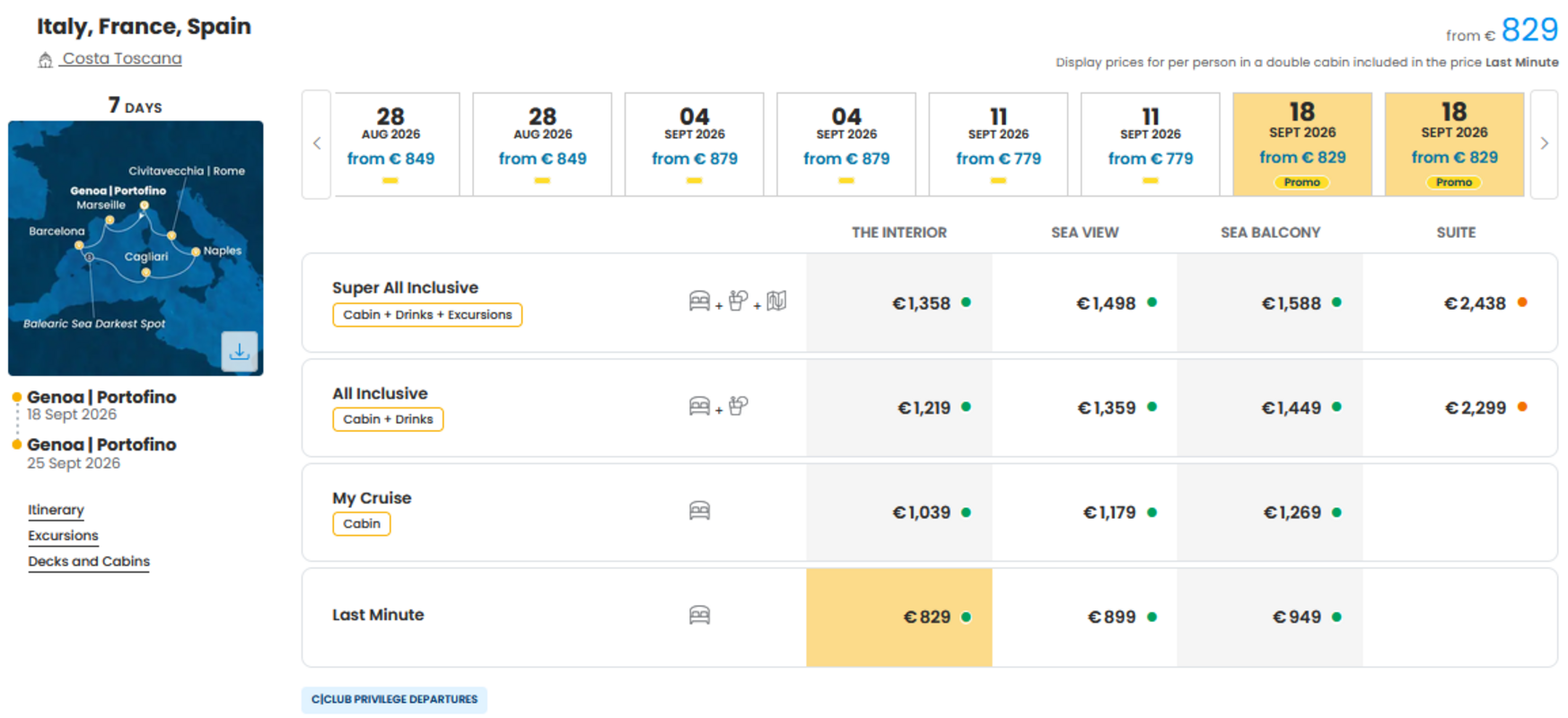Choose My Cruise sea view at €1,179
This screenshot has height=718, width=1568.
1084,512
